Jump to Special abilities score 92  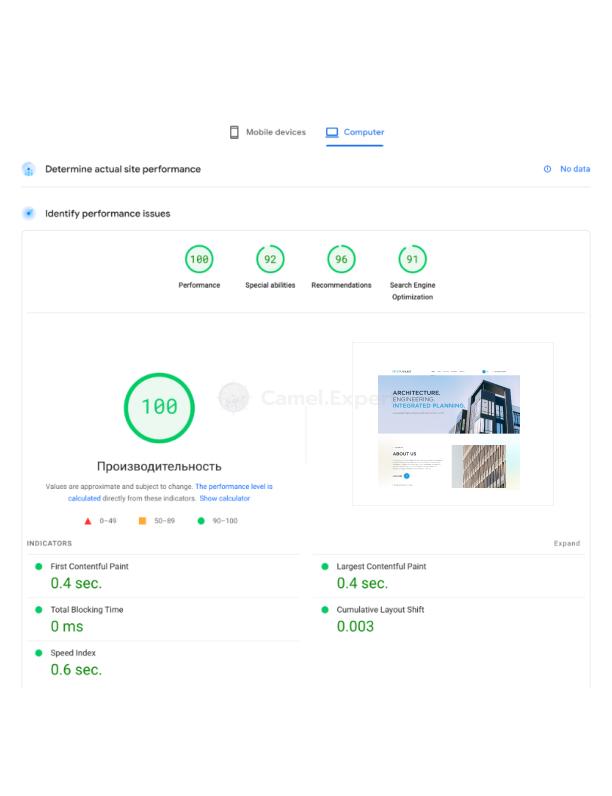pyautogui.click(x=270, y=260)
